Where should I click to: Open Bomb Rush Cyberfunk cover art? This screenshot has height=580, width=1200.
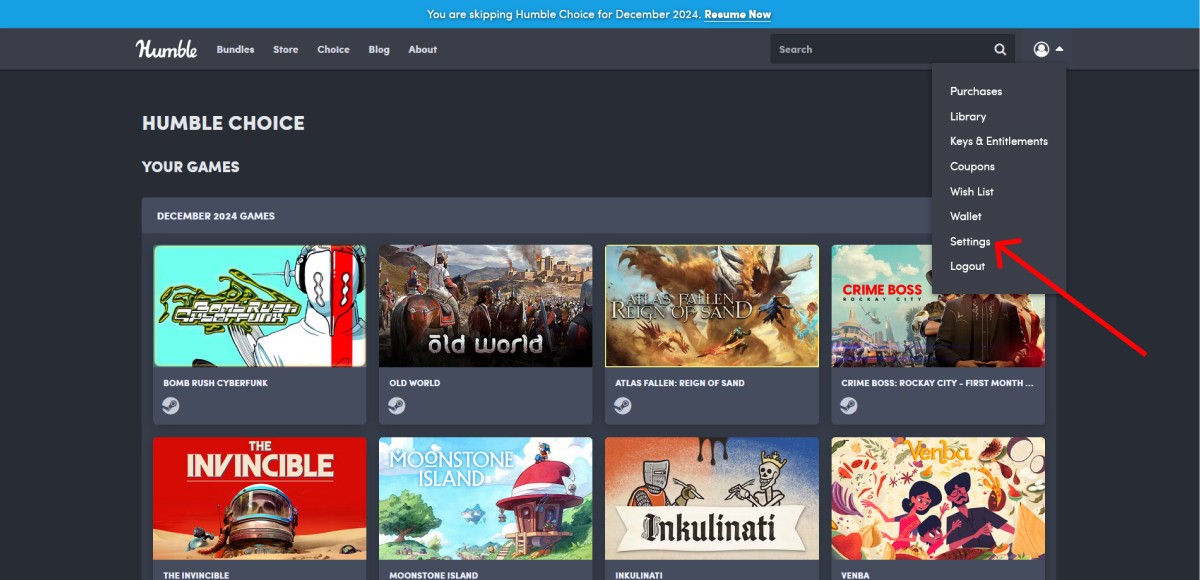[260, 306]
